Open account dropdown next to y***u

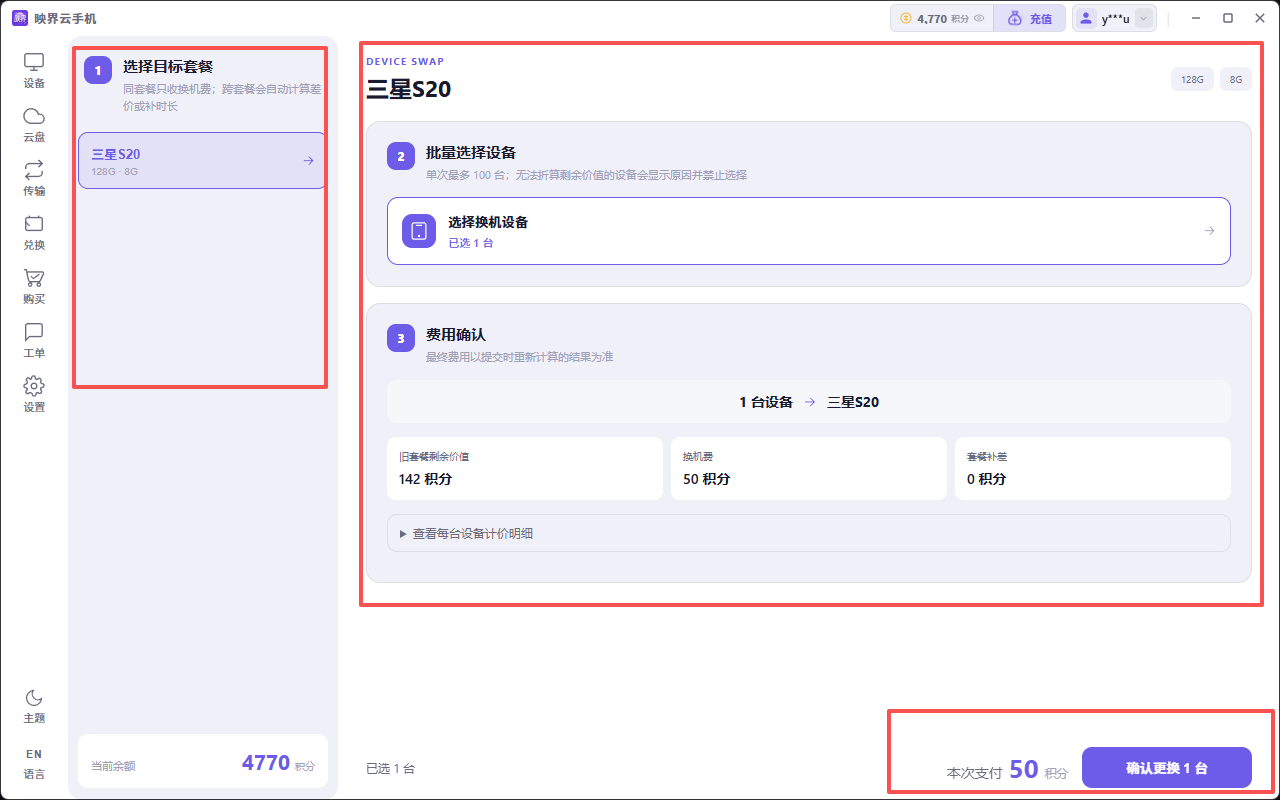coord(1144,18)
